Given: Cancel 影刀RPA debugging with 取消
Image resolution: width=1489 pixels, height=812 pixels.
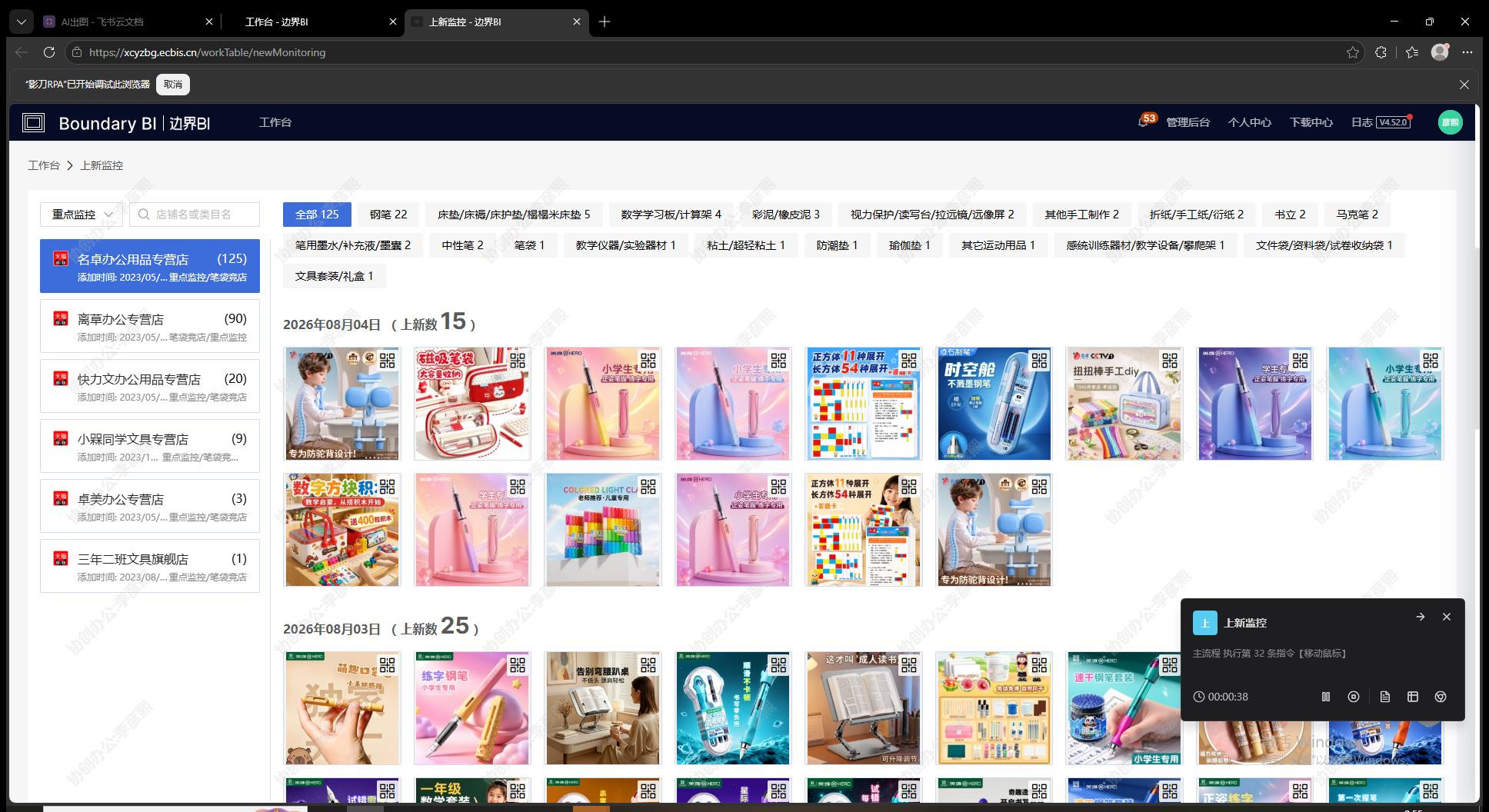Looking at the screenshot, I should point(173,85).
